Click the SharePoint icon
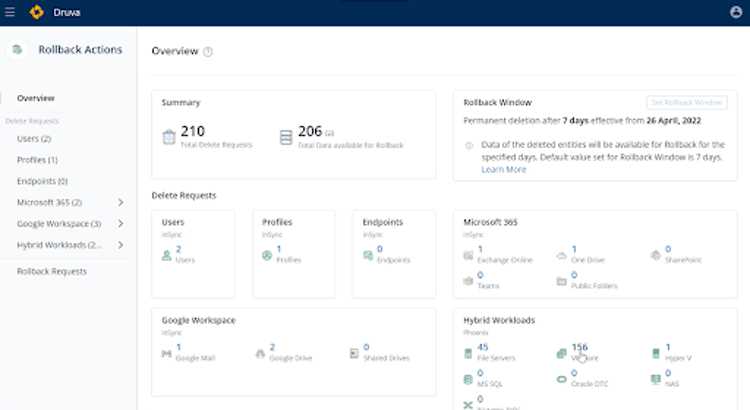This screenshot has height=410, width=750. pos(656,255)
